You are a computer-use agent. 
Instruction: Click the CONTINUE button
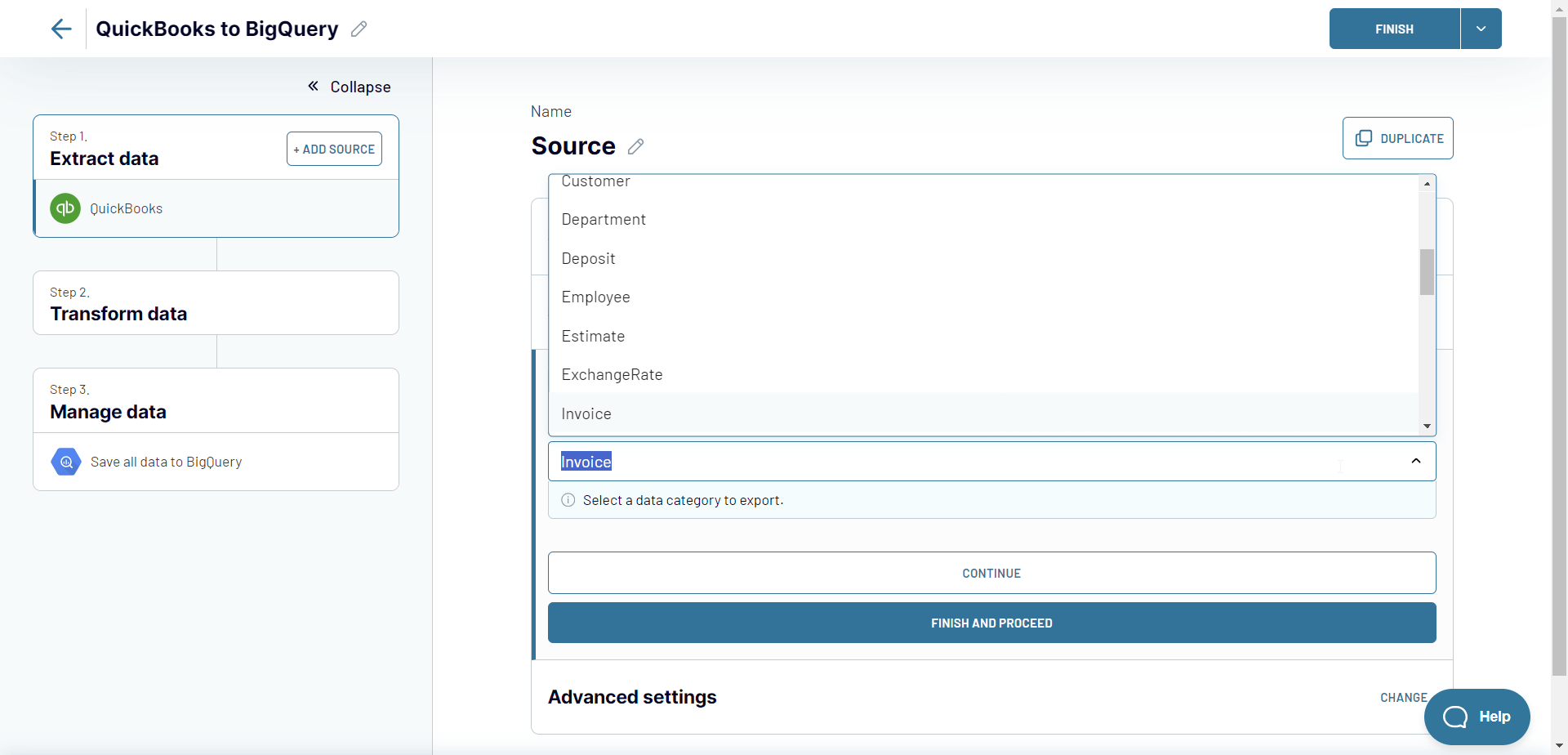pyautogui.click(x=991, y=573)
